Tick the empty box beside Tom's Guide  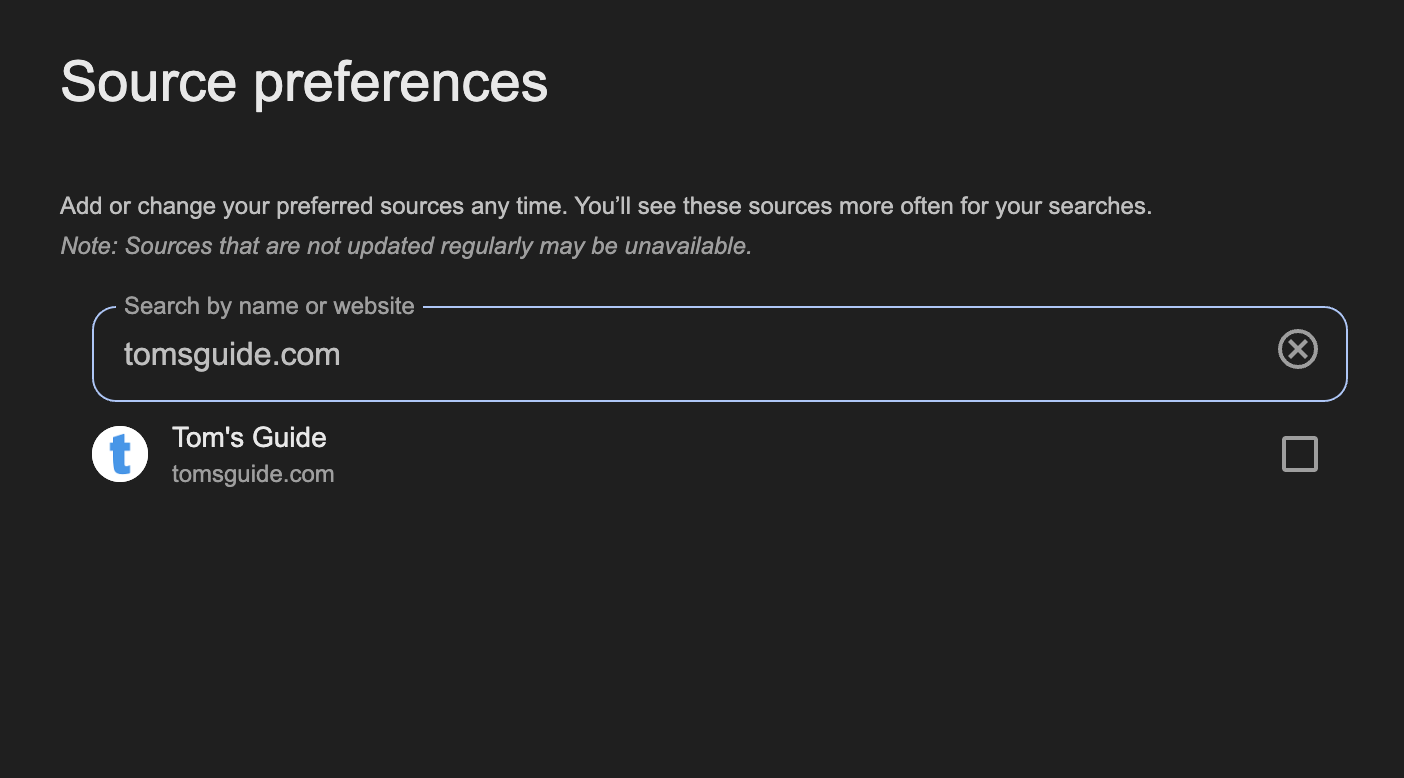click(1299, 454)
